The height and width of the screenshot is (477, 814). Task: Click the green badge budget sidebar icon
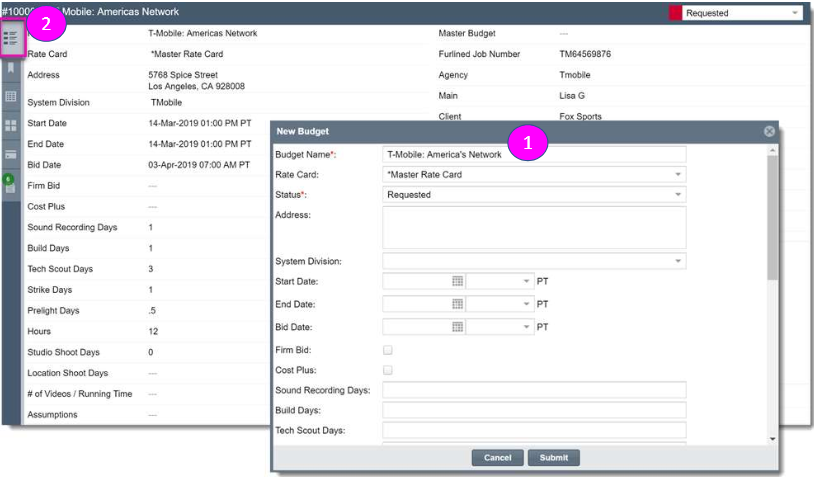(x=10, y=184)
